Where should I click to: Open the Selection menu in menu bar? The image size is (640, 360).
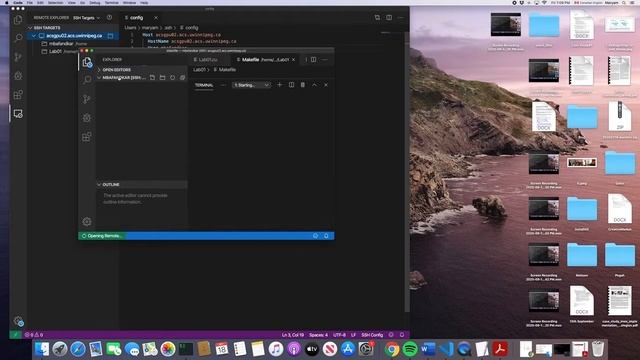click(56, 2)
